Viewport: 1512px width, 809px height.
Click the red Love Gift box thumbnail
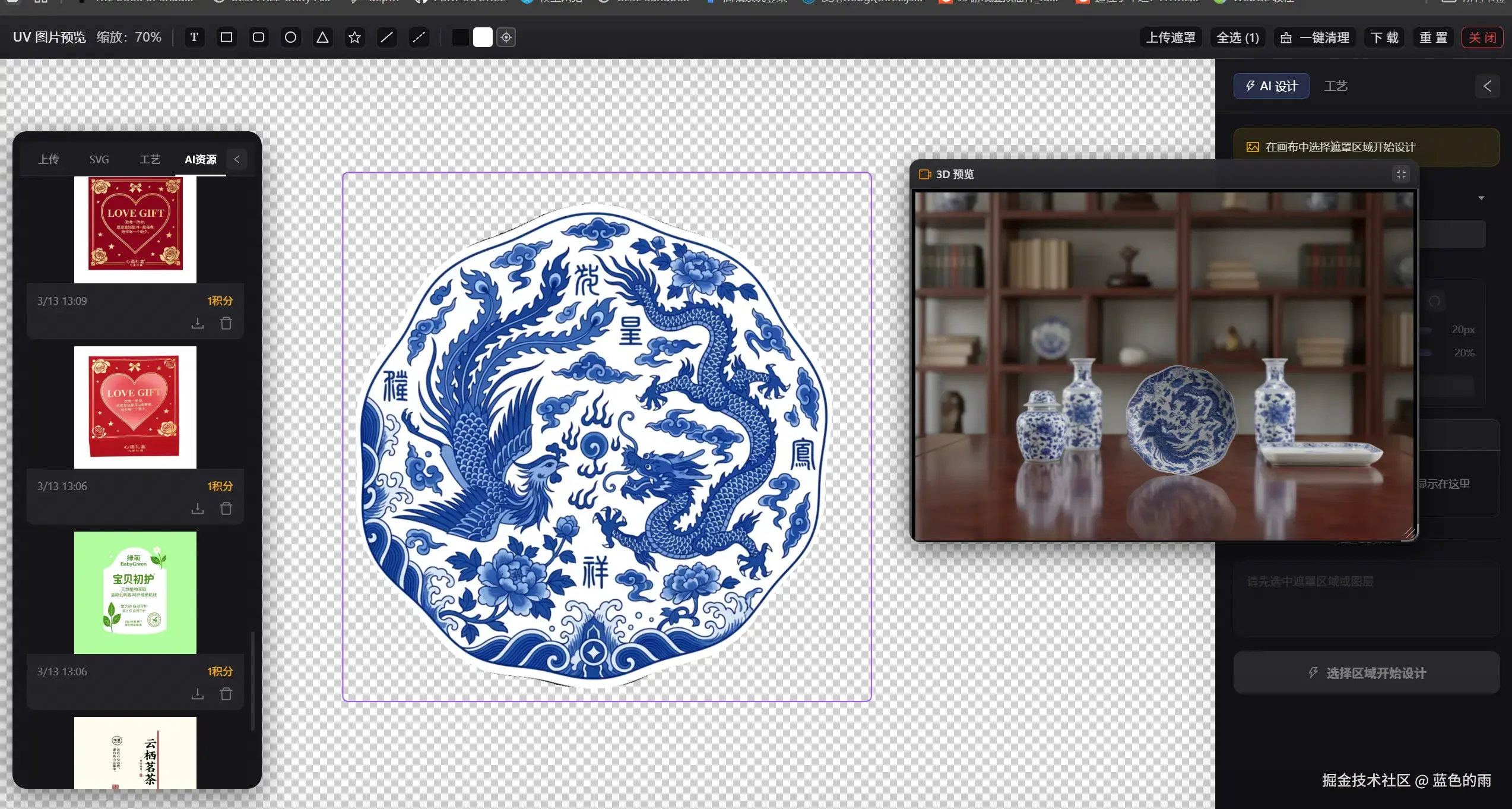135,407
